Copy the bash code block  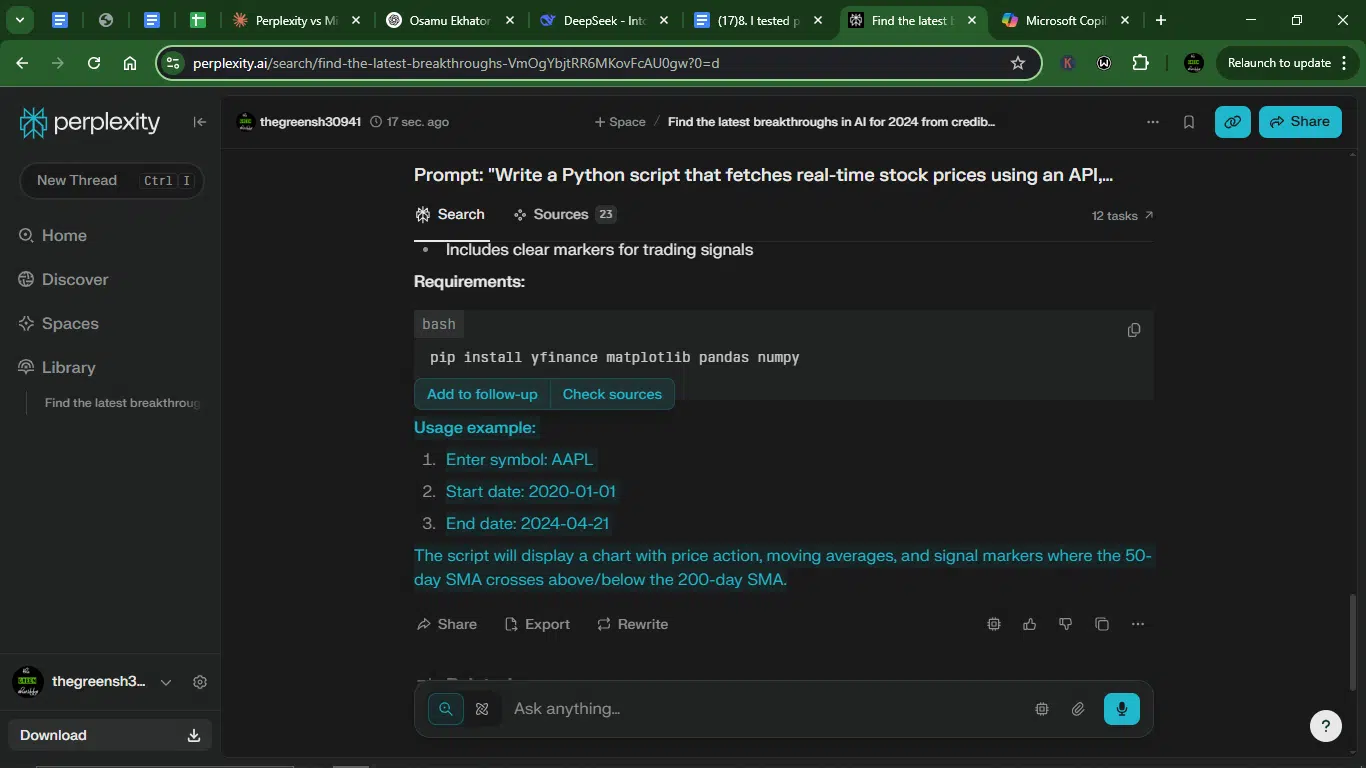1134,330
